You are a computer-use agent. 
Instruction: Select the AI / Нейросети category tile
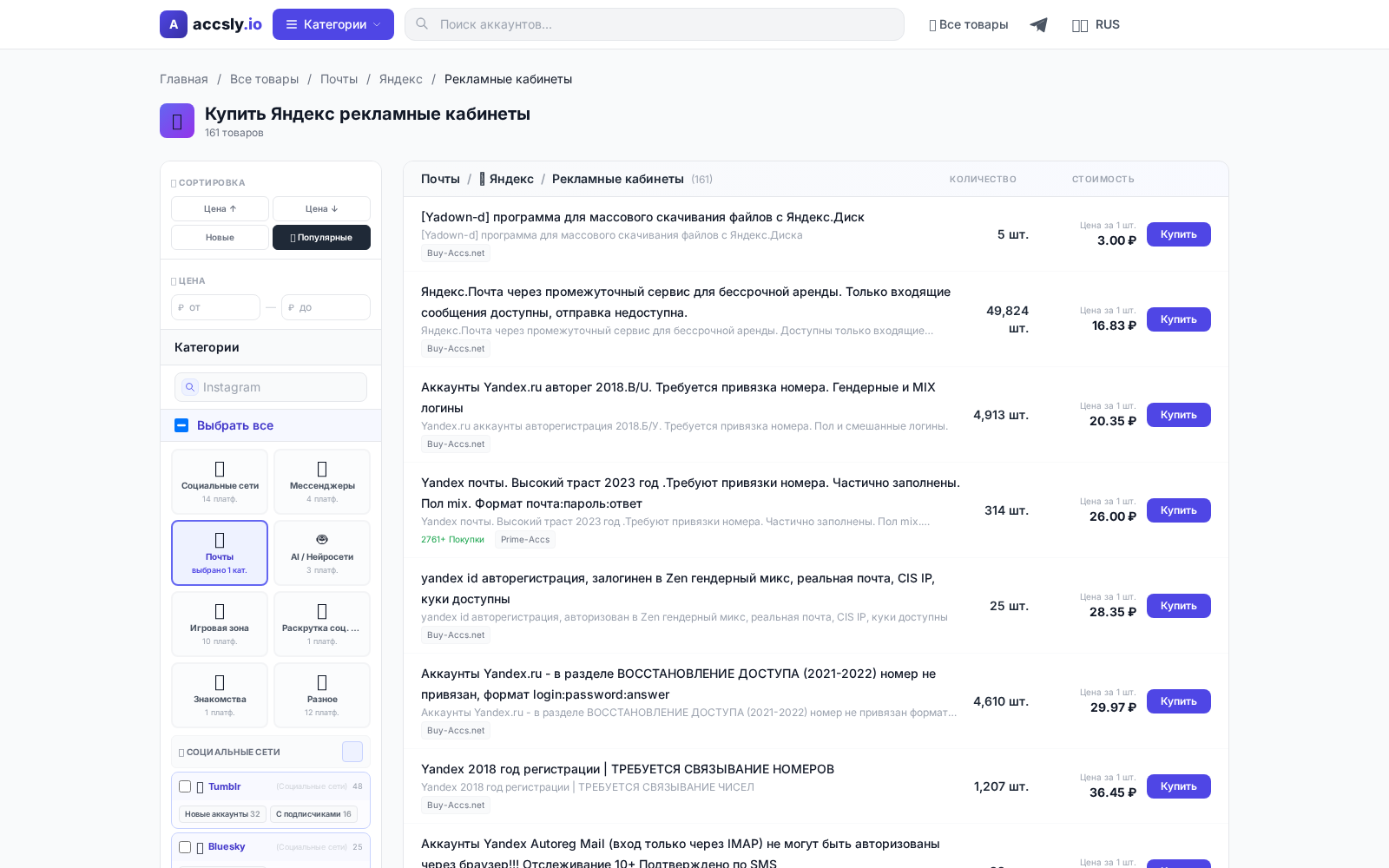pyautogui.click(x=322, y=553)
